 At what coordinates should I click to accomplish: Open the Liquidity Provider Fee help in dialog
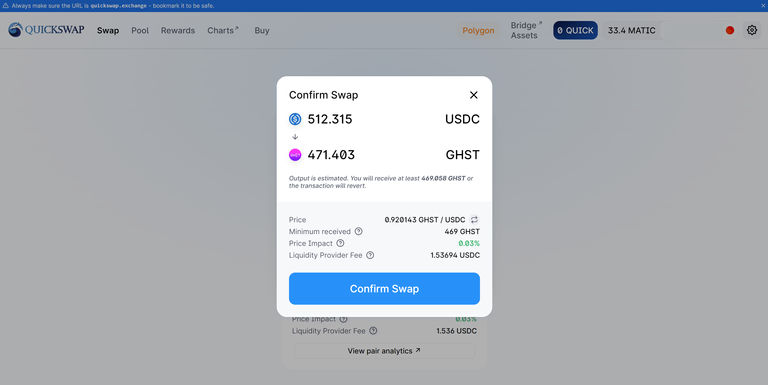pyautogui.click(x=370, y=255)
